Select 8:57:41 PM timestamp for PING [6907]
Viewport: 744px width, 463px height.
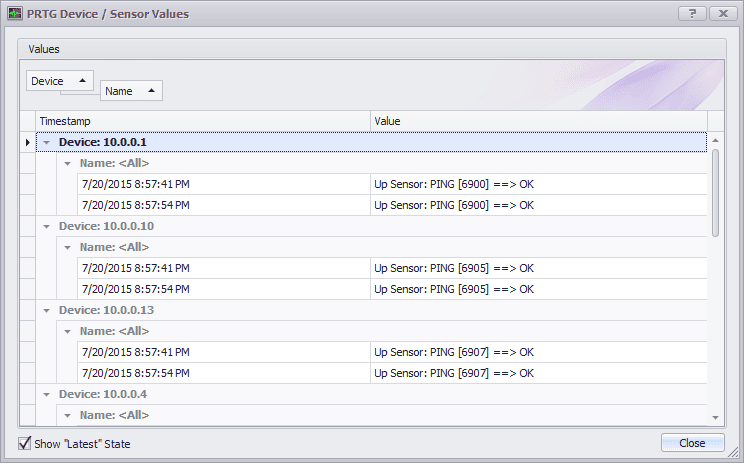136,352
